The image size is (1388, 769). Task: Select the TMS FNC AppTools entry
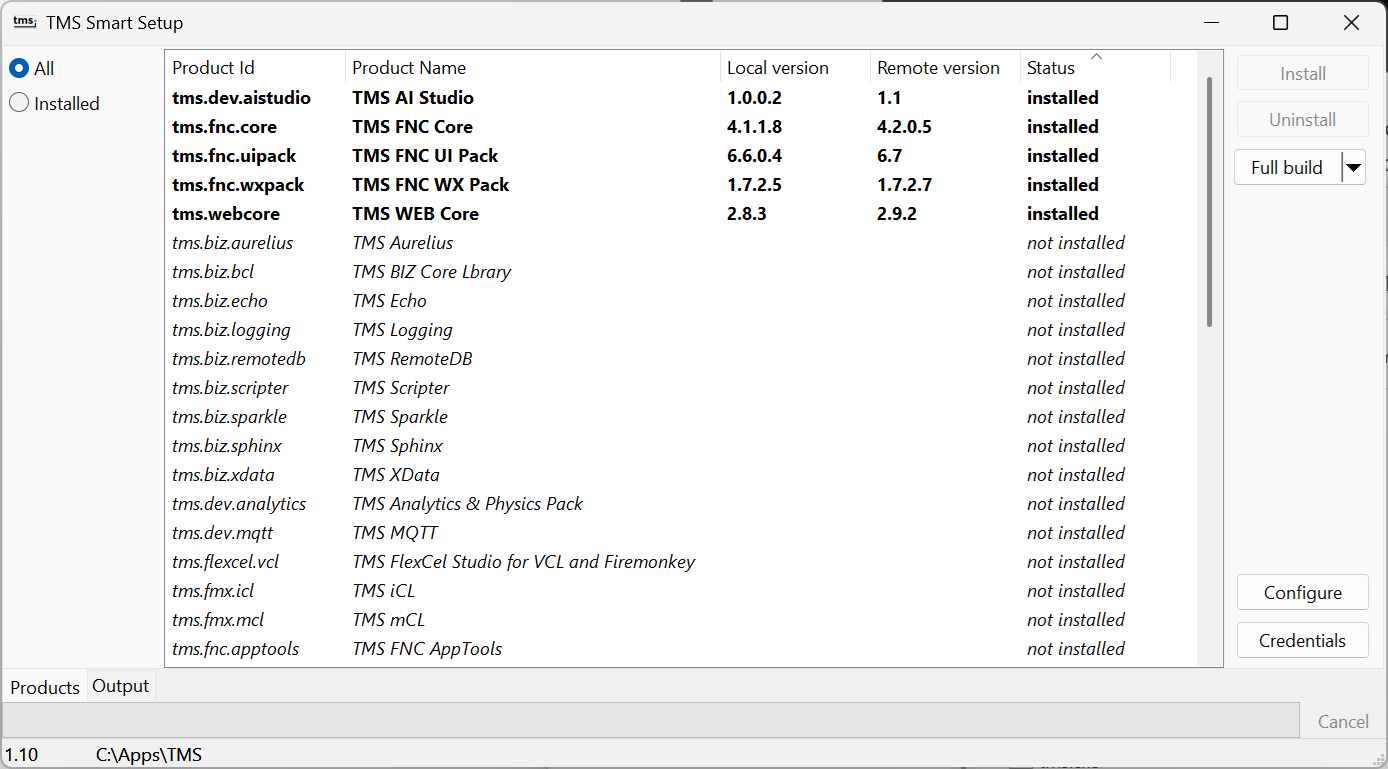click(x=427, y=649)
